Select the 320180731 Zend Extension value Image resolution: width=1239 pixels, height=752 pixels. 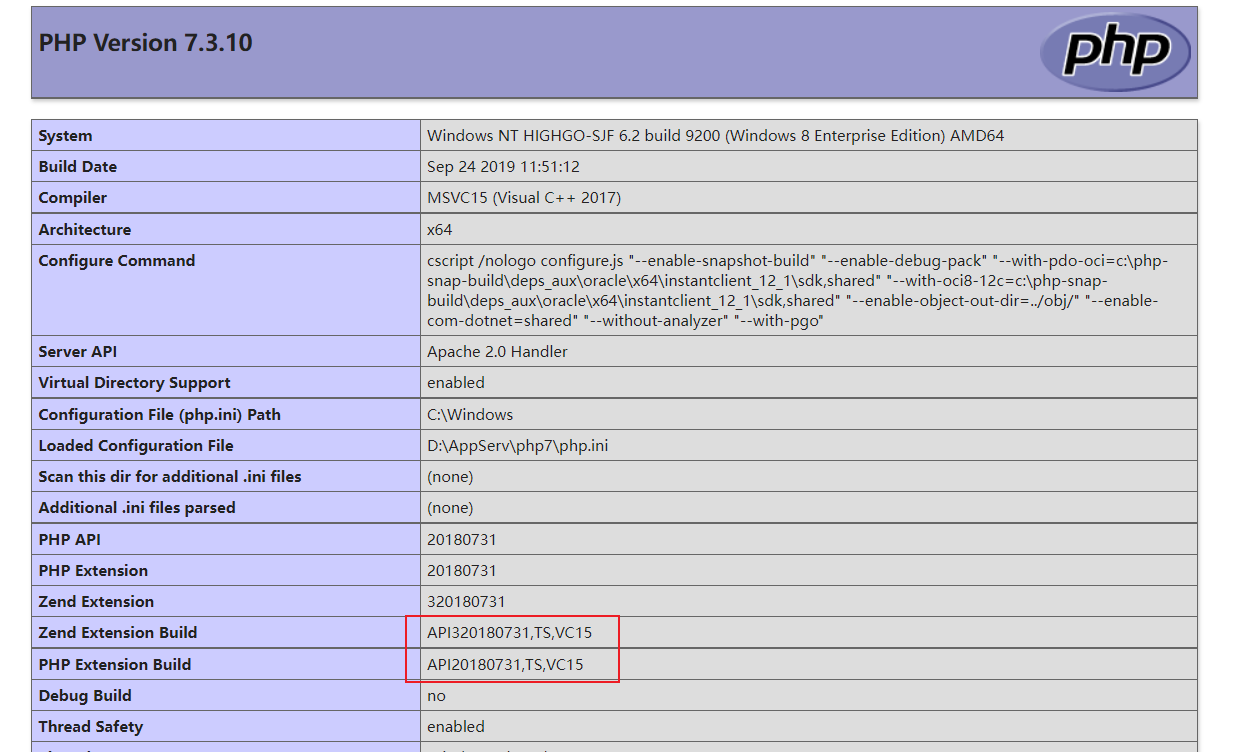tap(466, 601)
